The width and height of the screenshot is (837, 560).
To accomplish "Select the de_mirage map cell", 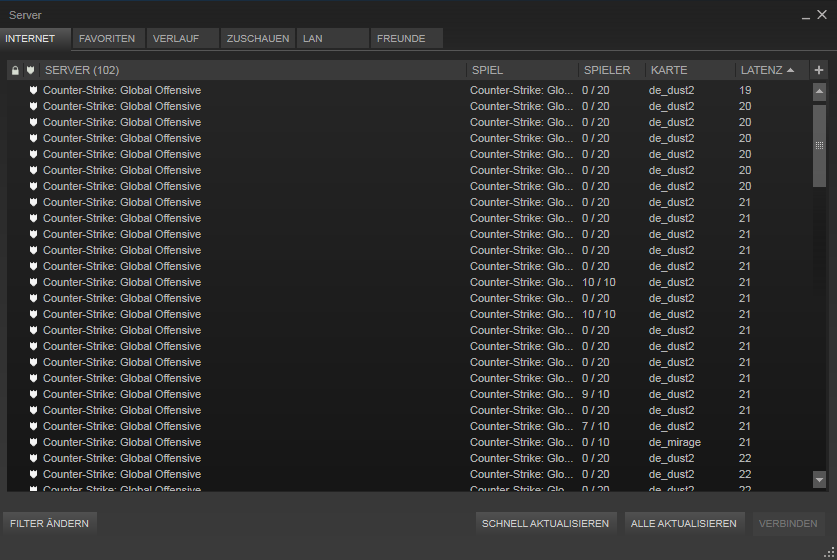I will click(x=675, y=442).
